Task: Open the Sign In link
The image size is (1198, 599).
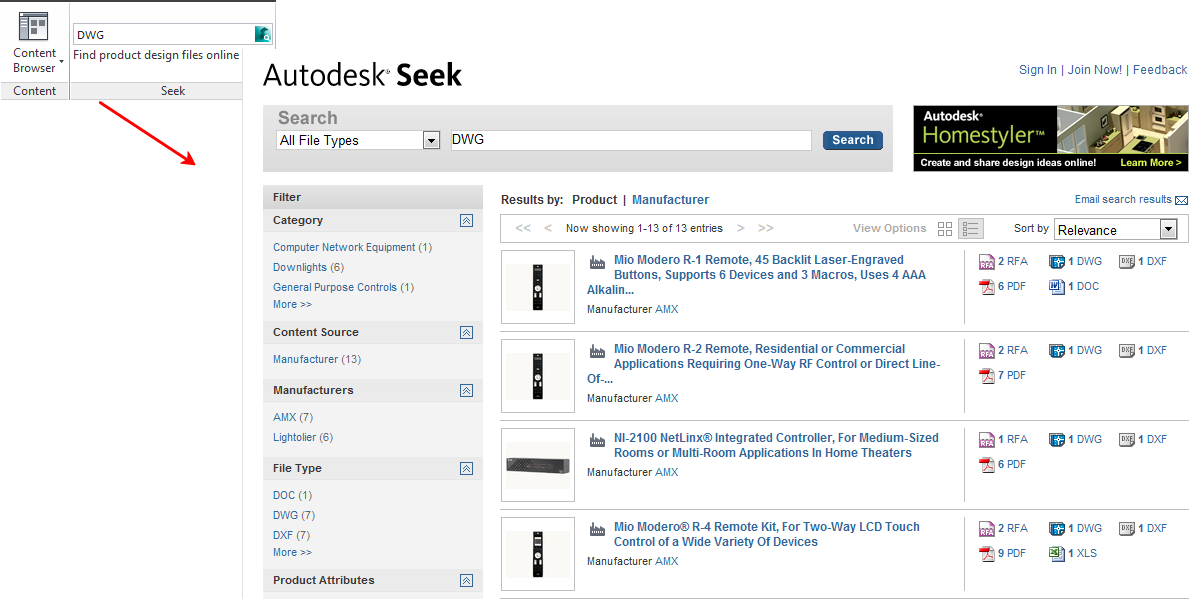Action: 1037,70
